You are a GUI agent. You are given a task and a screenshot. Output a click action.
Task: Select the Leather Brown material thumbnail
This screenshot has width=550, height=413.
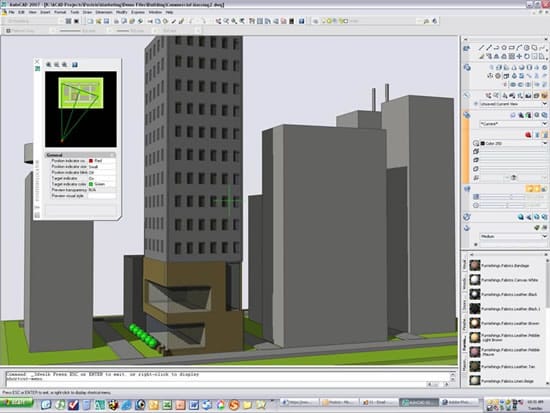(x=475, y=323)
